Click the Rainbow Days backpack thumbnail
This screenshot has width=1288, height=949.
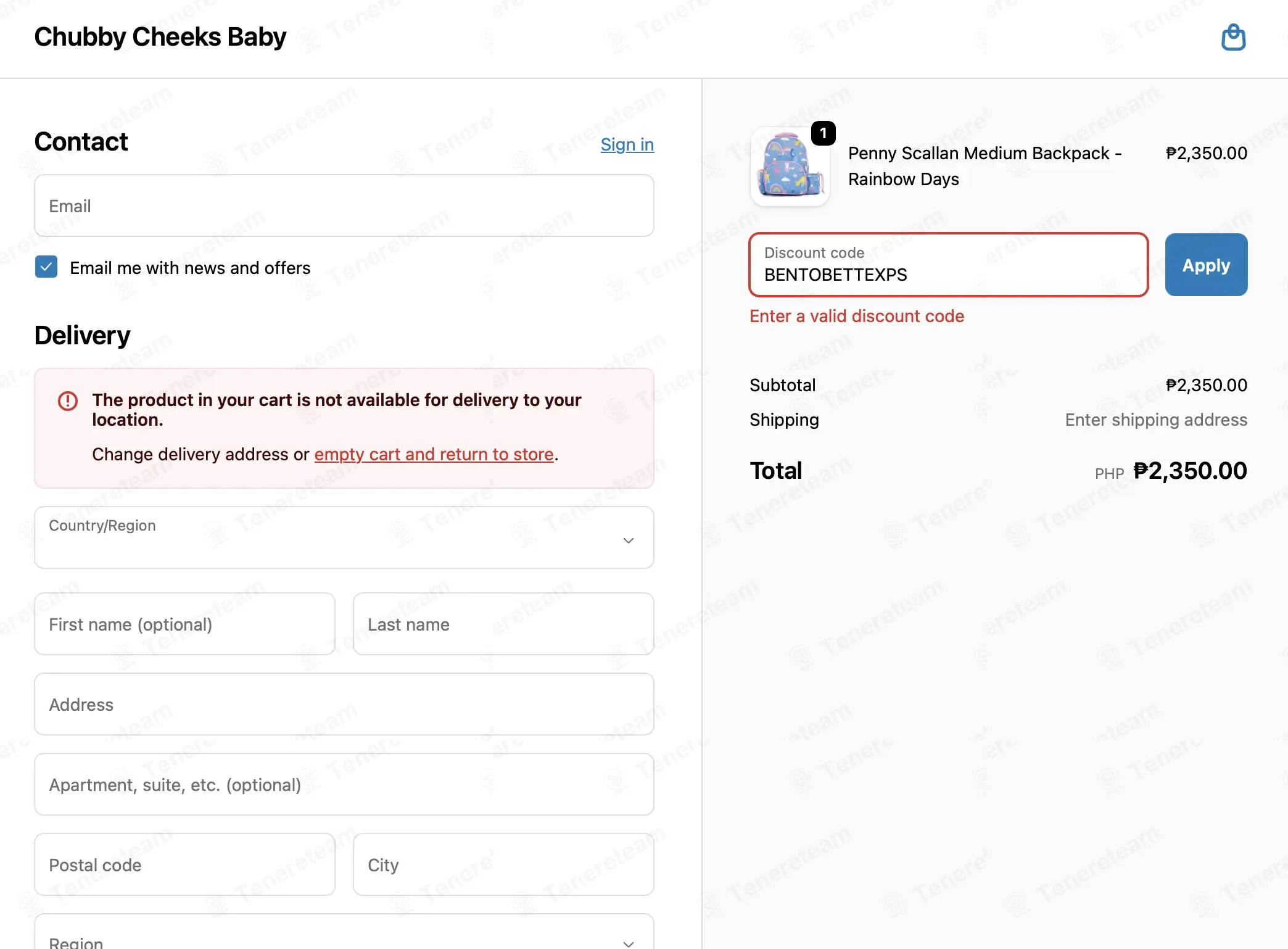click(790, 167)
